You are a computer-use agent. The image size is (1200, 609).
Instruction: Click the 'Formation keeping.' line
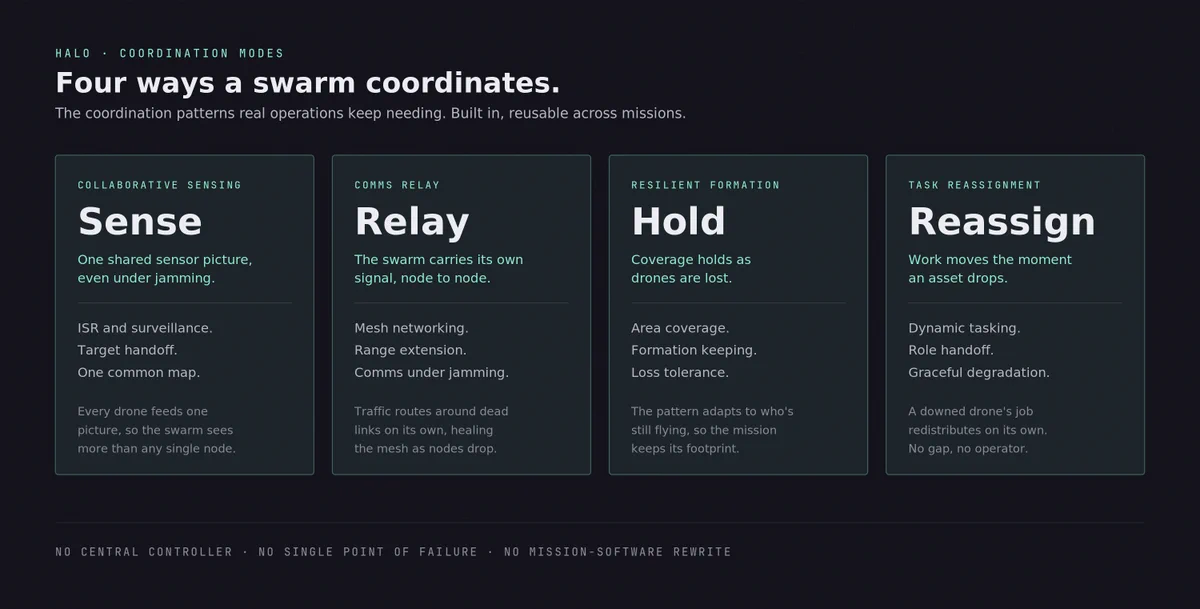click(x=694, y=350)
